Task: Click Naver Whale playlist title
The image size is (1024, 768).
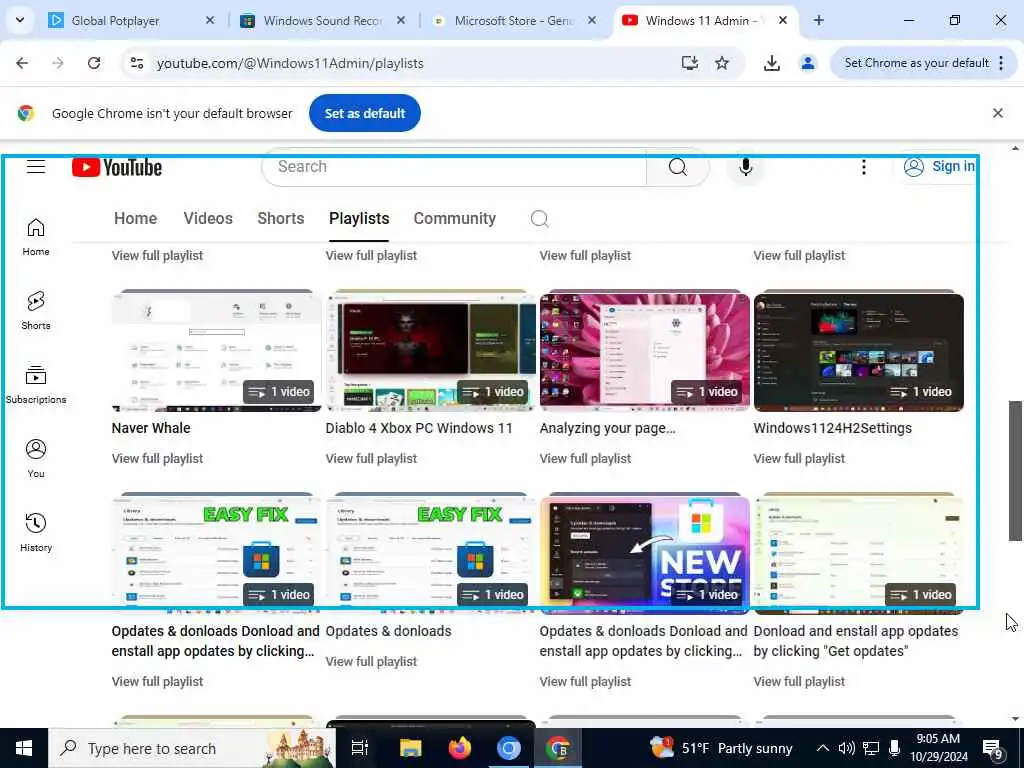Action: point(151,428)
